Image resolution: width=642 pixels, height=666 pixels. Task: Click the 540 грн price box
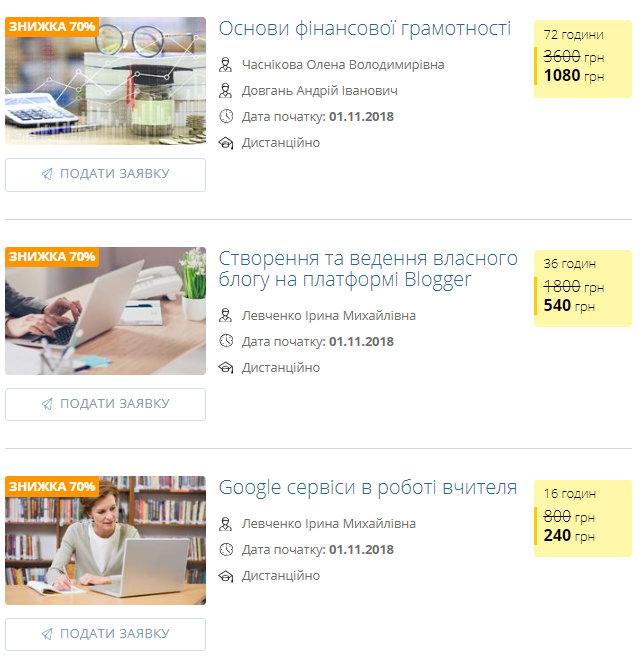(x=583, y=289)
